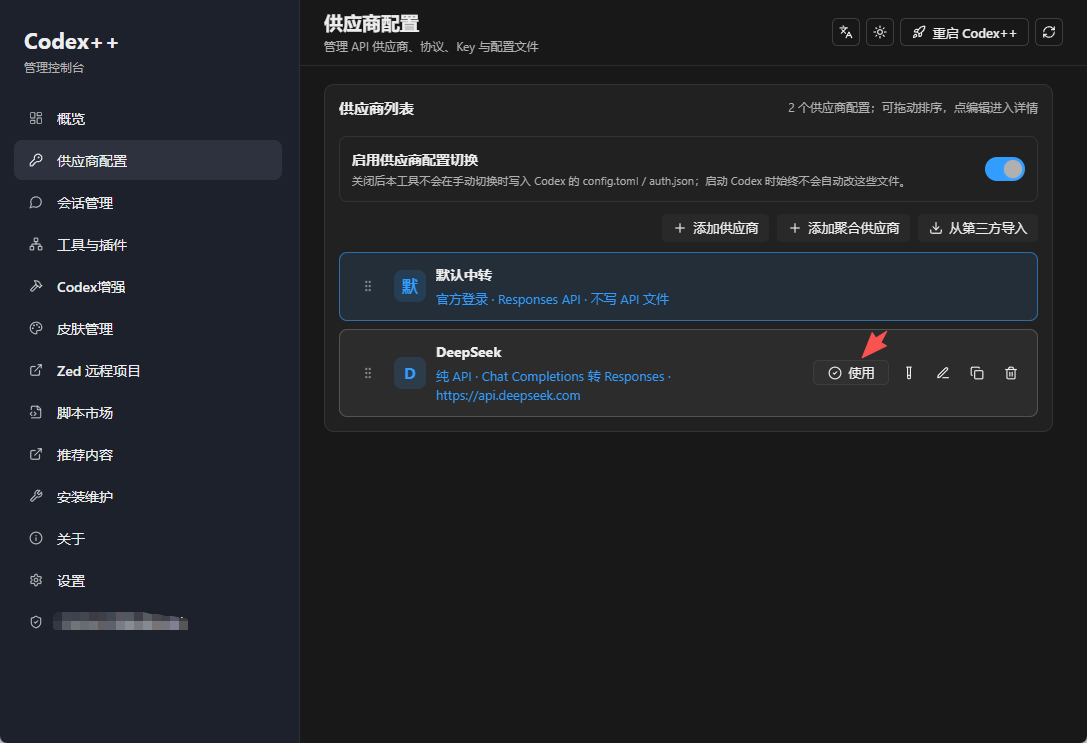Click the D avatar of DeepSeek
This screenshot has width=1087, height=743.
410,374
